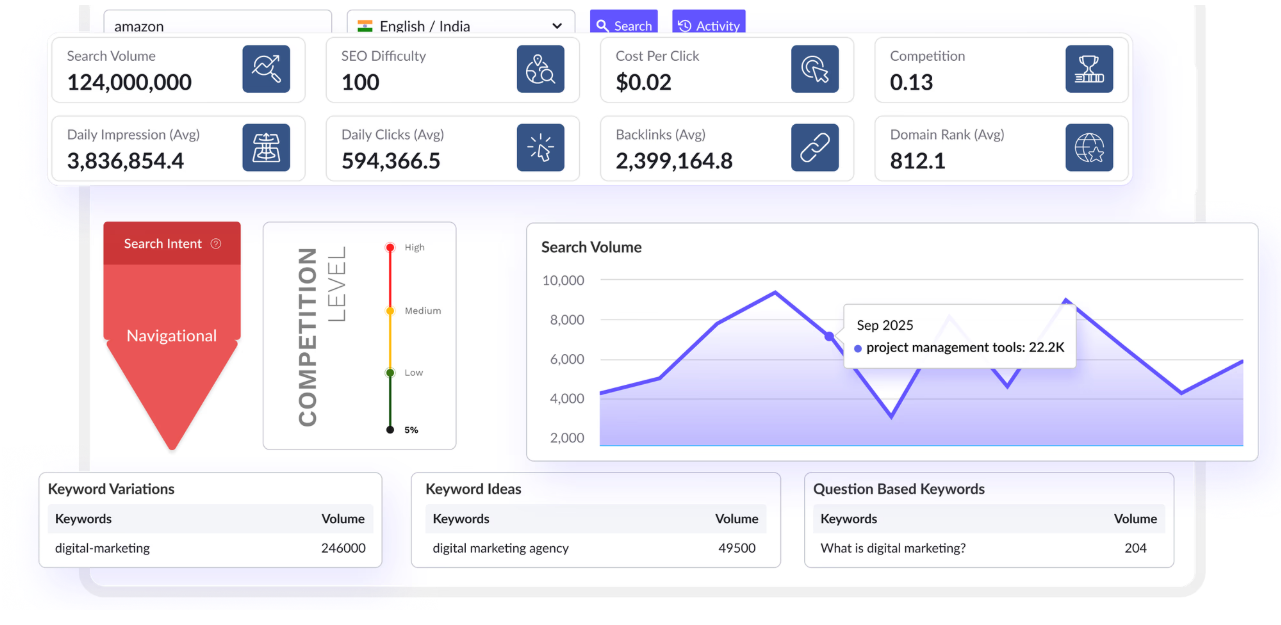The image size is (1281, 625).
Task: Click the digital-marketing keyword row
Action: [x=210, y=548]
